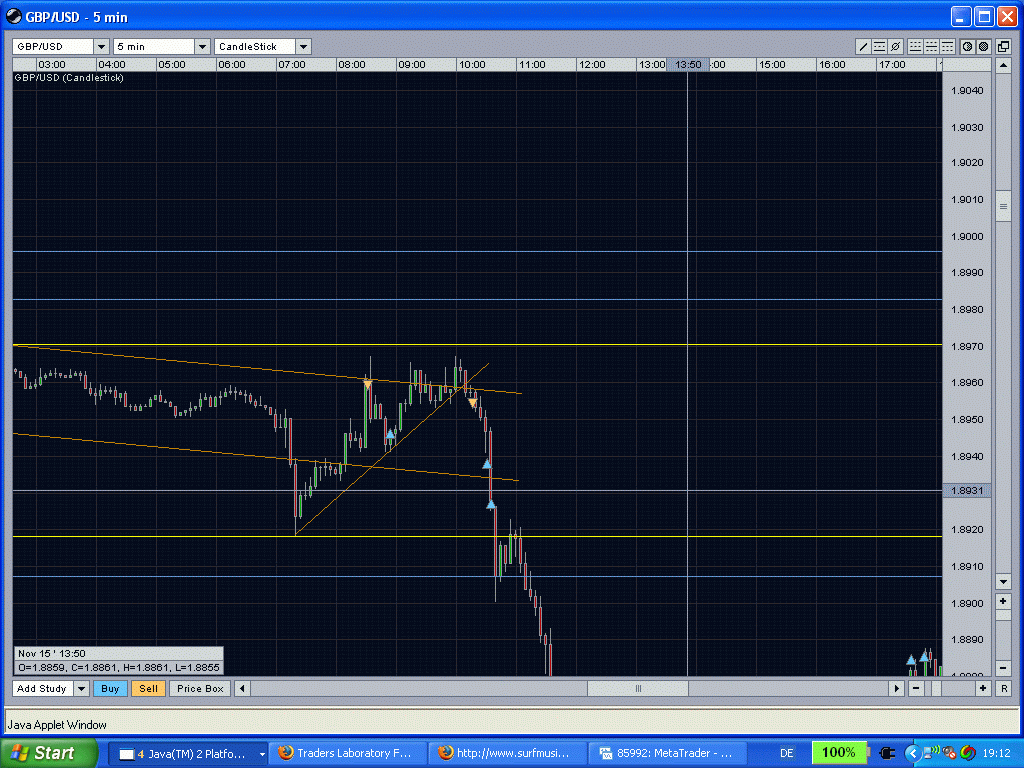This screenshot has width=1024, height=768.
Task: Click the O=1.8859 OHLC values line
Action: [119, 668]
